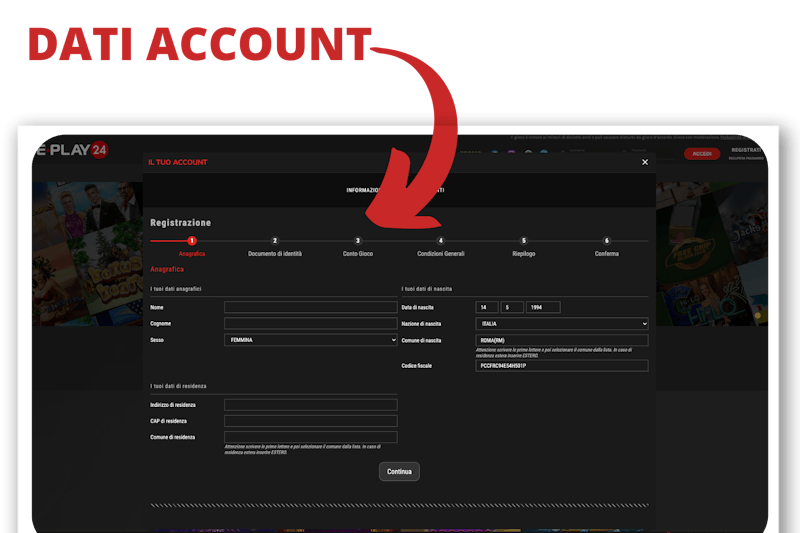The height and width of the screenshot is (533, 800).
Task: Click step 4 Condizioni Generali circle
Action: click(x=440, y=241)
